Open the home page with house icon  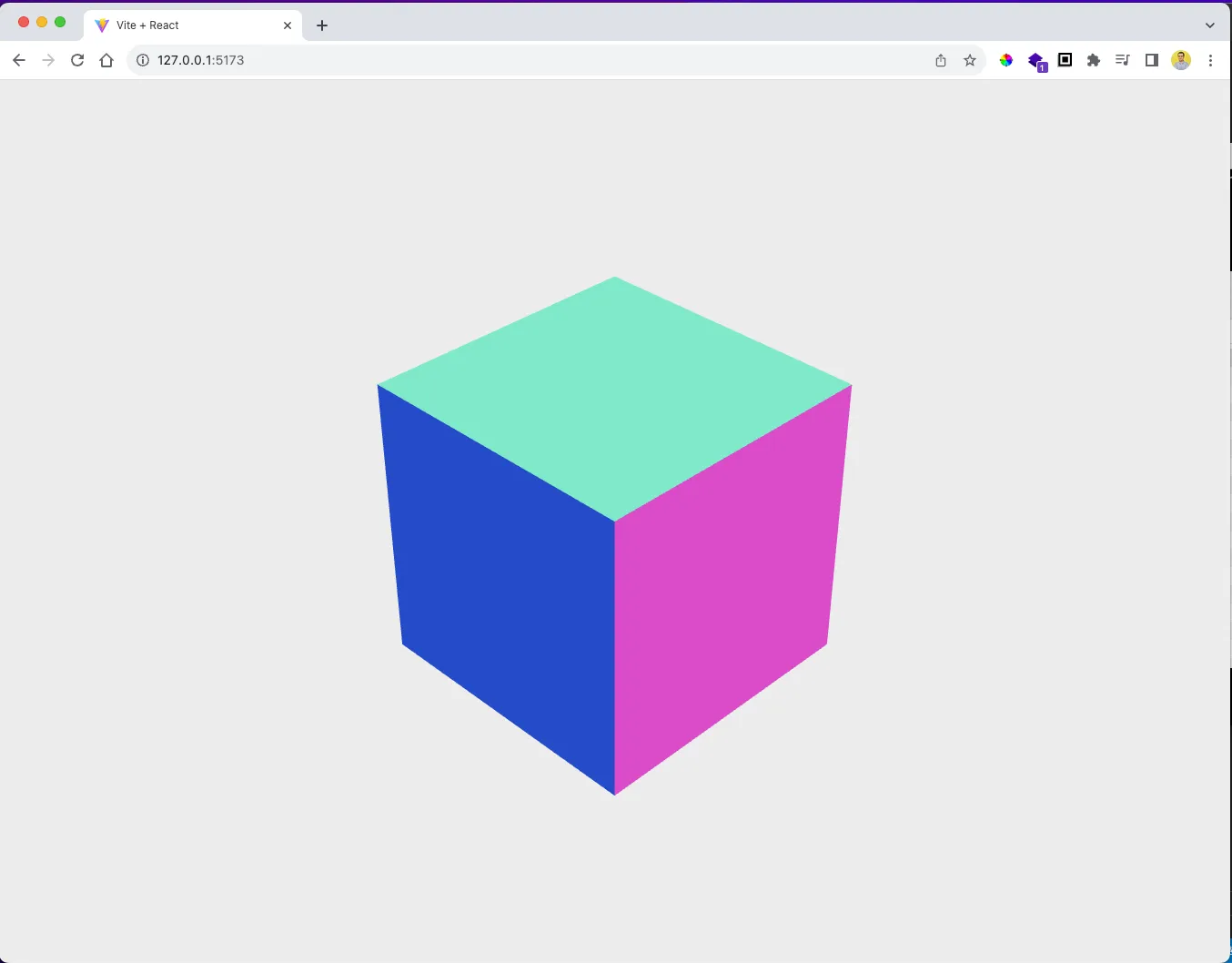tap(106, 60)
